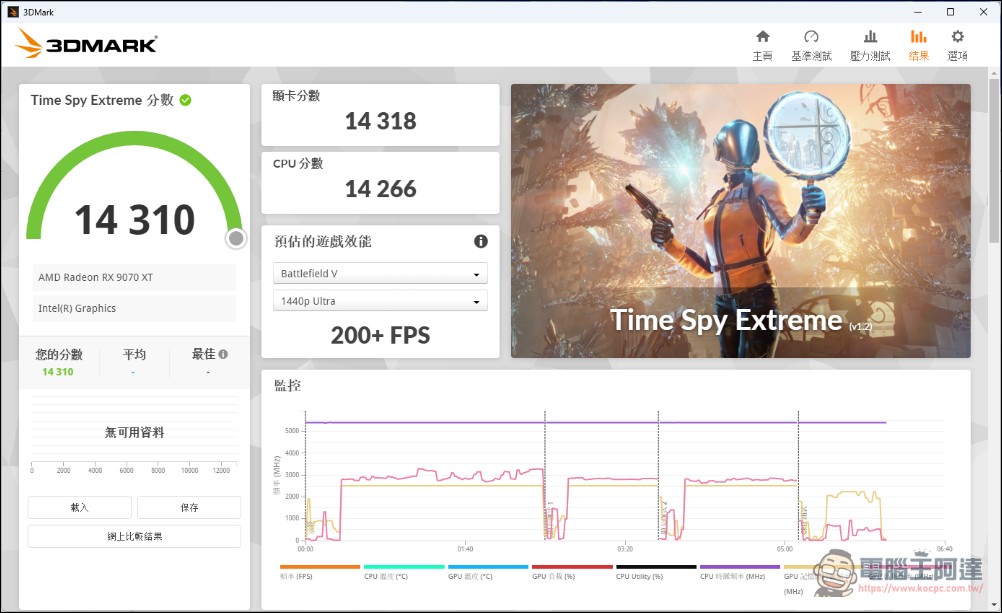
Task: Click the 保存 save button
Action: click(189, 507)
